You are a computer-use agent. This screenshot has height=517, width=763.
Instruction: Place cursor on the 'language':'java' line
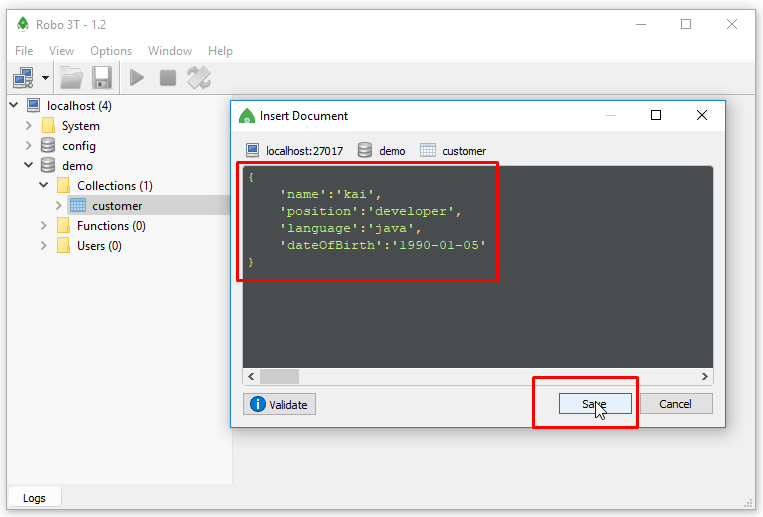point(350,228)
